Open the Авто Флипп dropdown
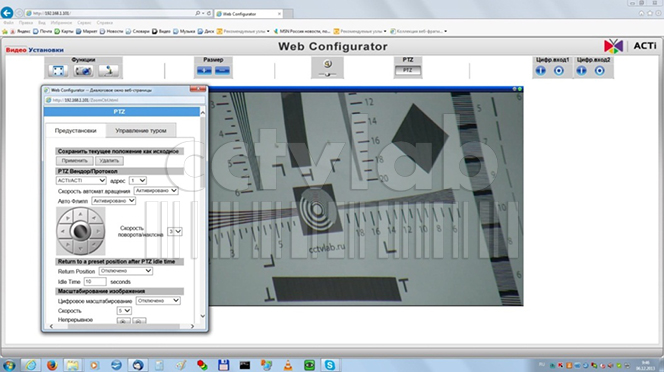 (x=113, y=201)
